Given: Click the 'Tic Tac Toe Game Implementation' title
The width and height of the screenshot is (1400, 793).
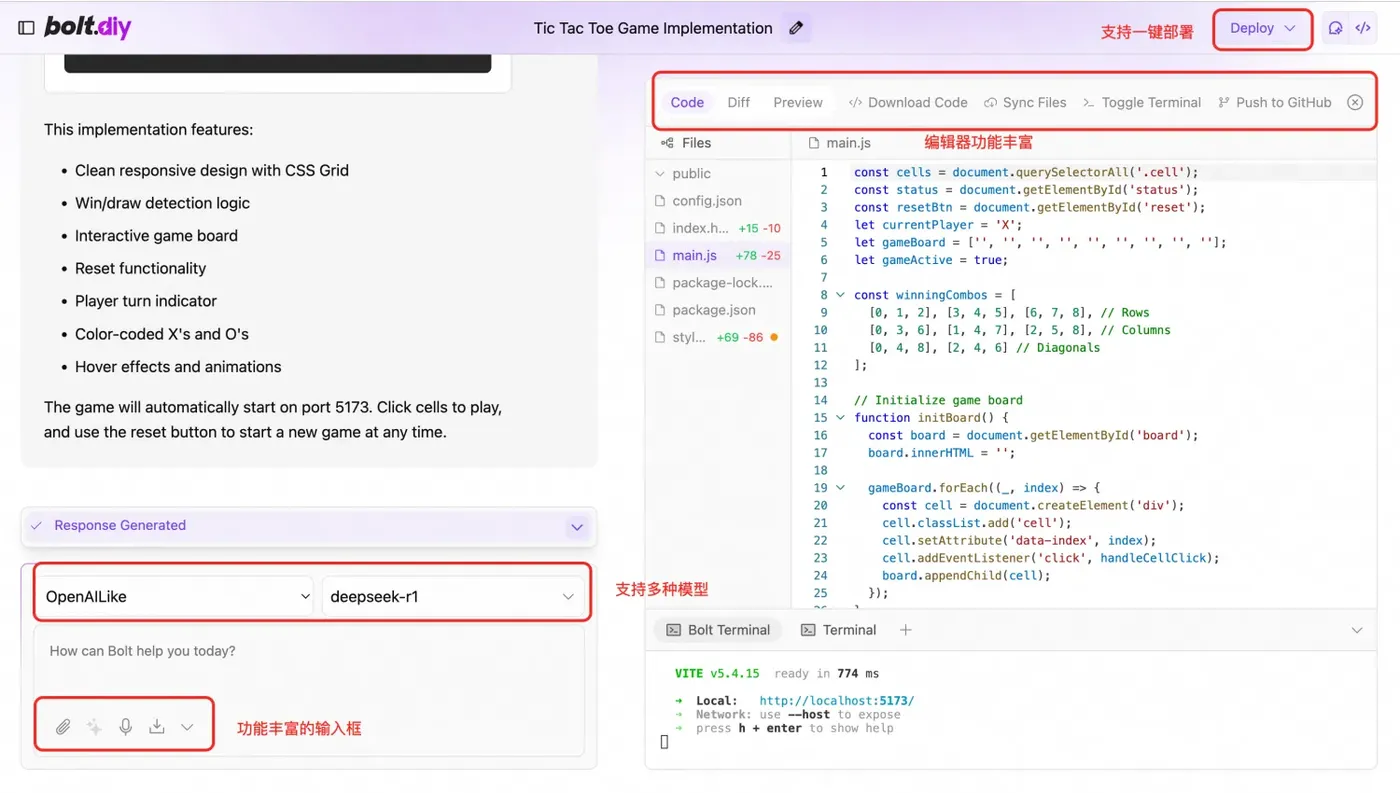Looking at the screenshot, I should point(653,28).
